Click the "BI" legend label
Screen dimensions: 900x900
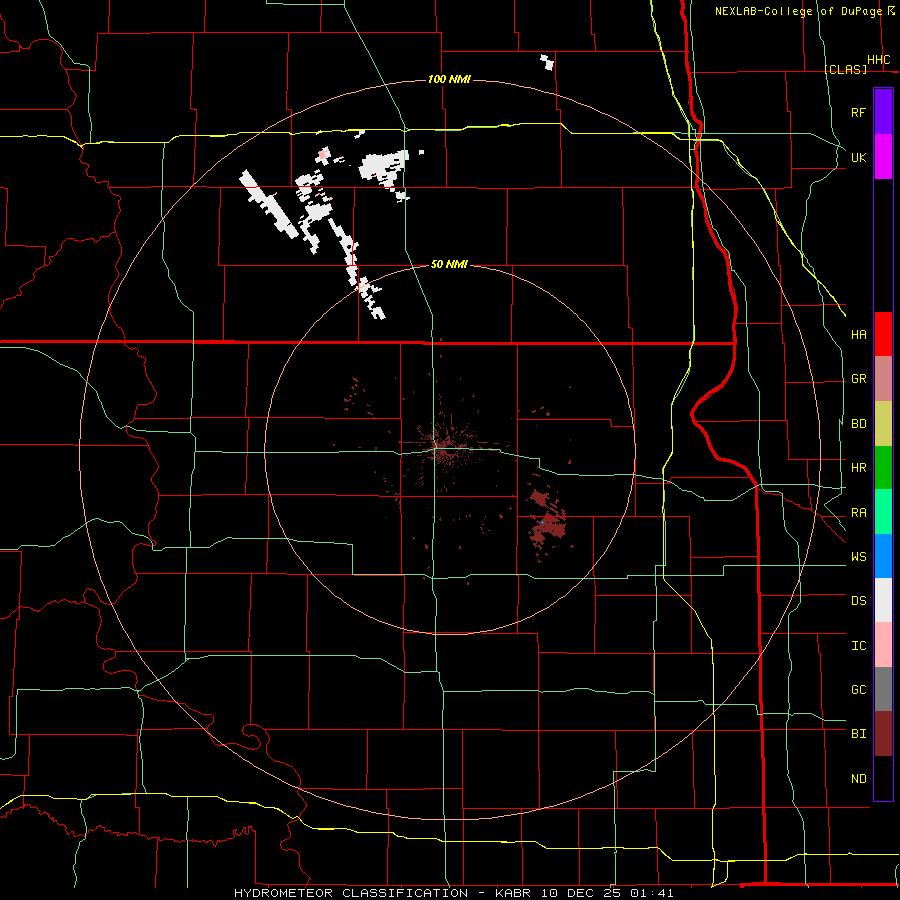pyautogui.click(x=858, y=734)
